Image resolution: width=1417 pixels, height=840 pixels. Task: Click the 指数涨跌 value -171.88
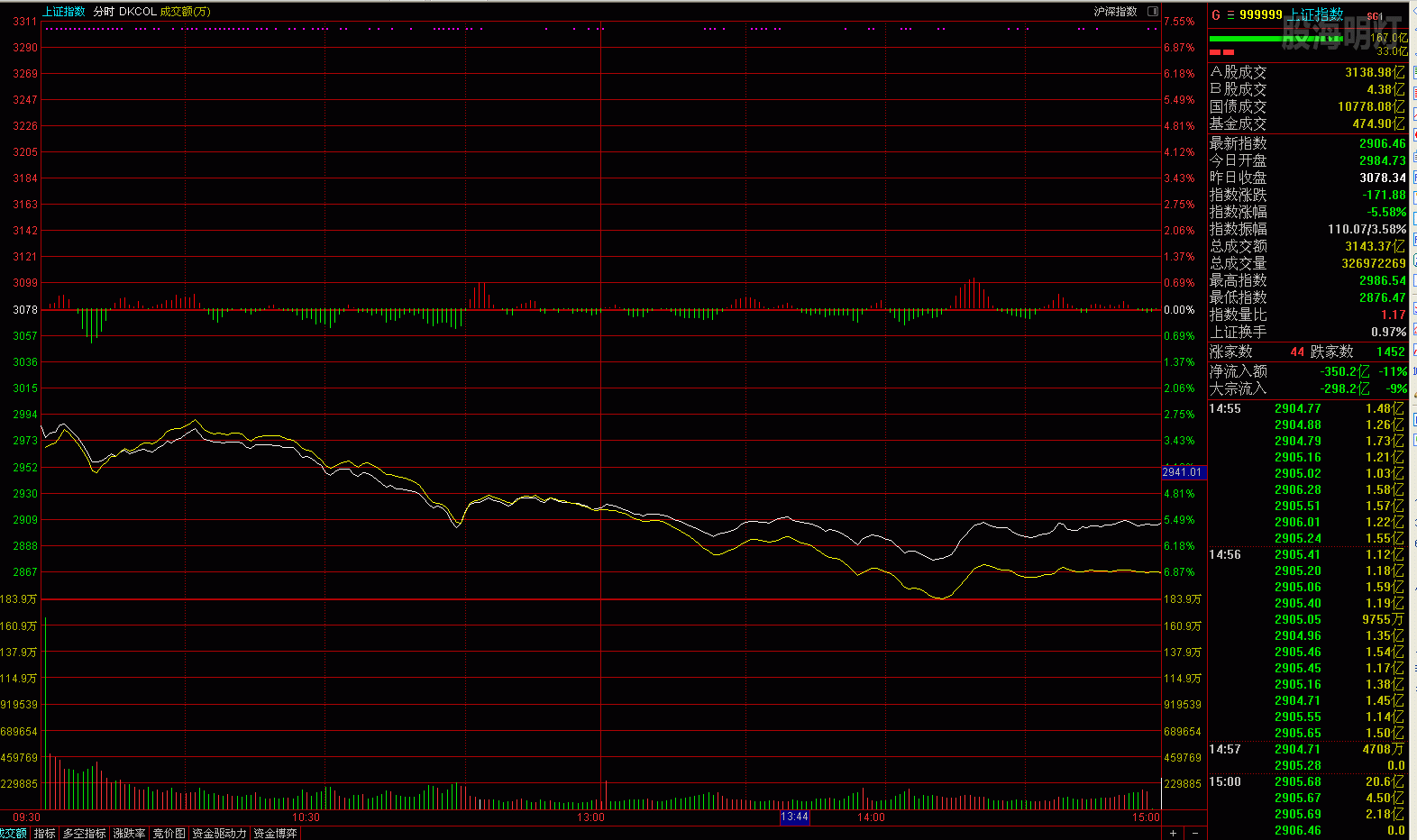point(1384,195)
